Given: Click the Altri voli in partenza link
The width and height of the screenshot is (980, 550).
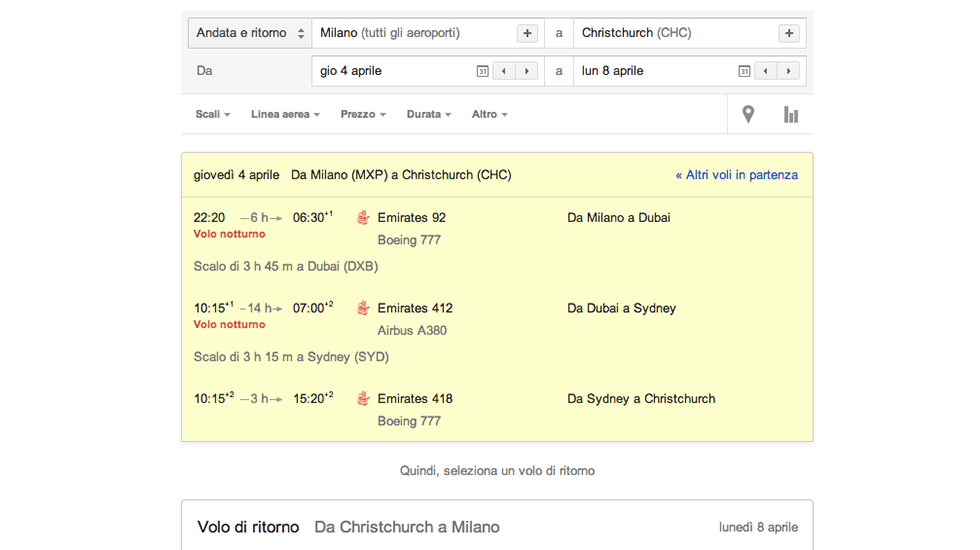Looking at the screenshot, I should [736, 175].
